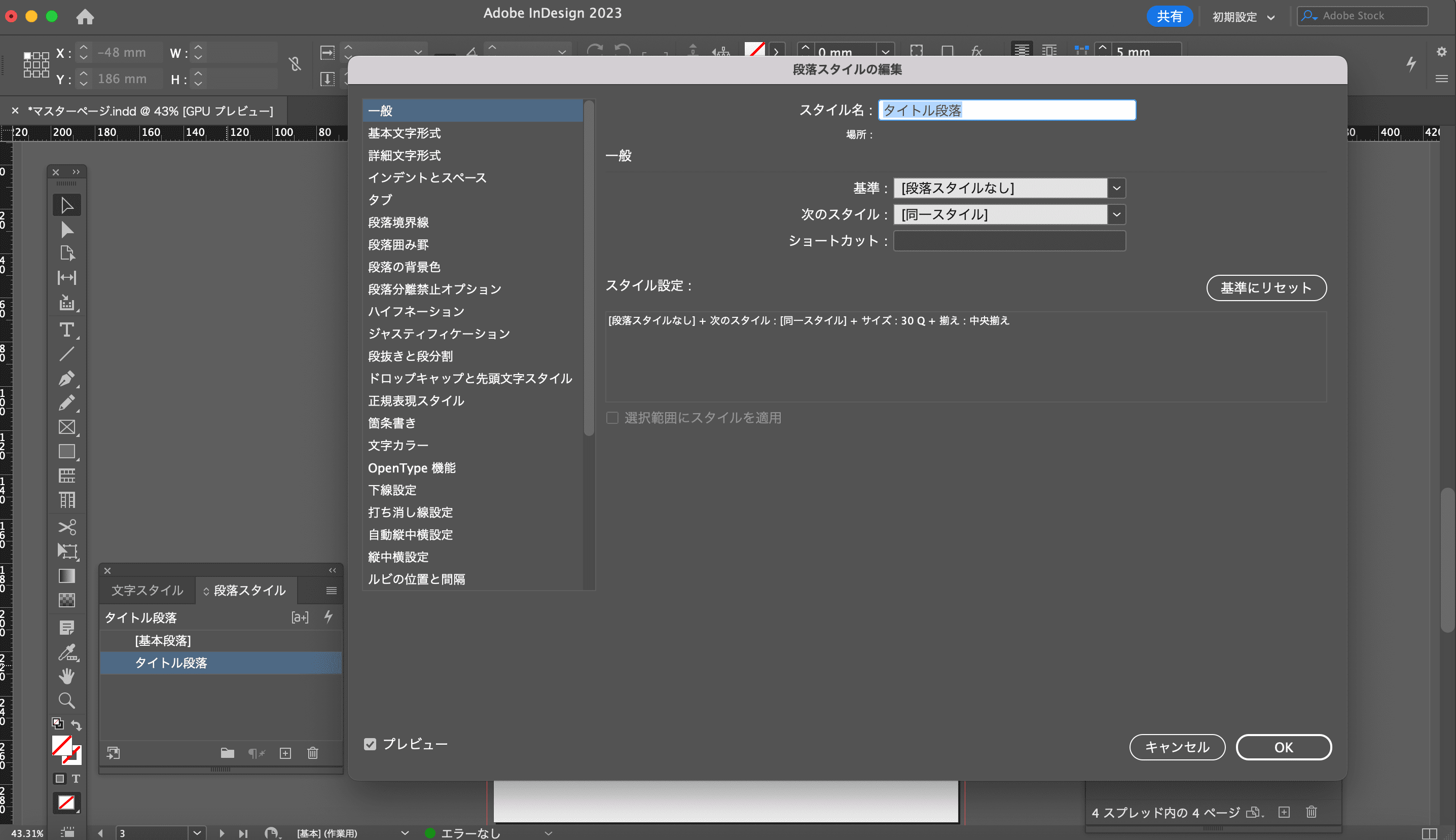
Task: Switch to 文字スタイル tab
Action: [147, 590]
